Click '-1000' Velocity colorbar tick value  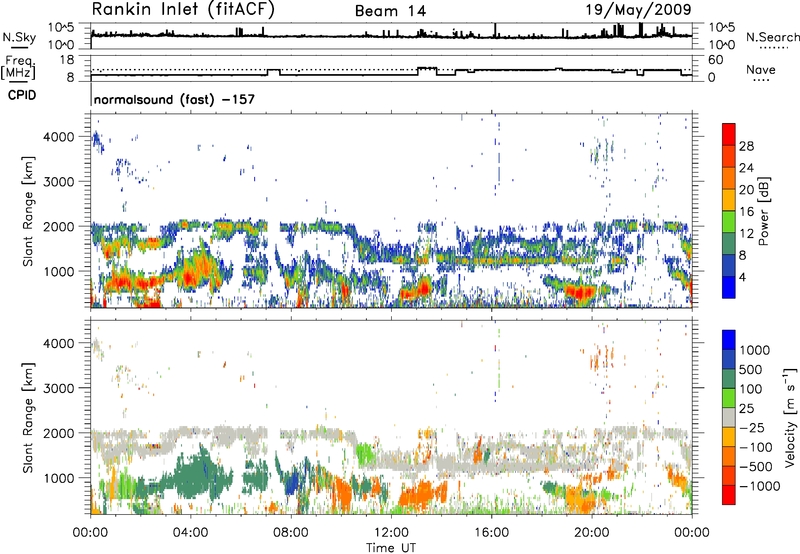pyautogui.click(x=759, y=486)
